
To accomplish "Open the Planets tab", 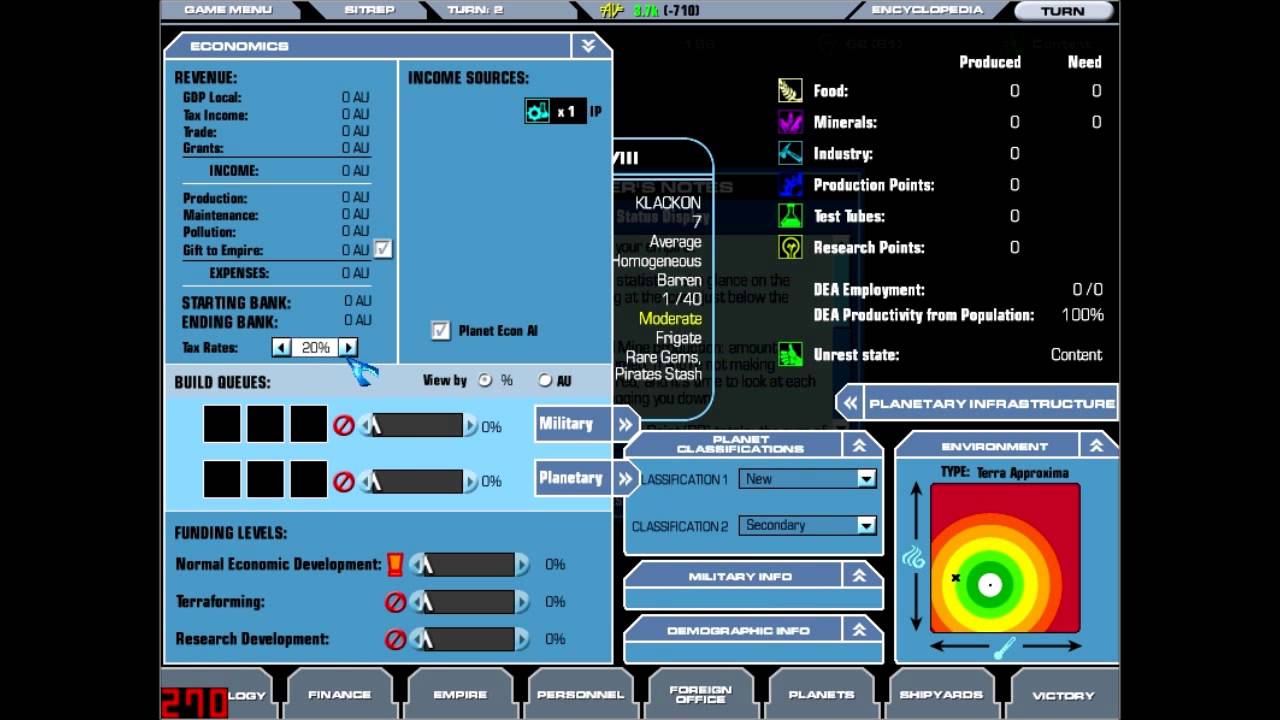I will (x=821, y=694).
